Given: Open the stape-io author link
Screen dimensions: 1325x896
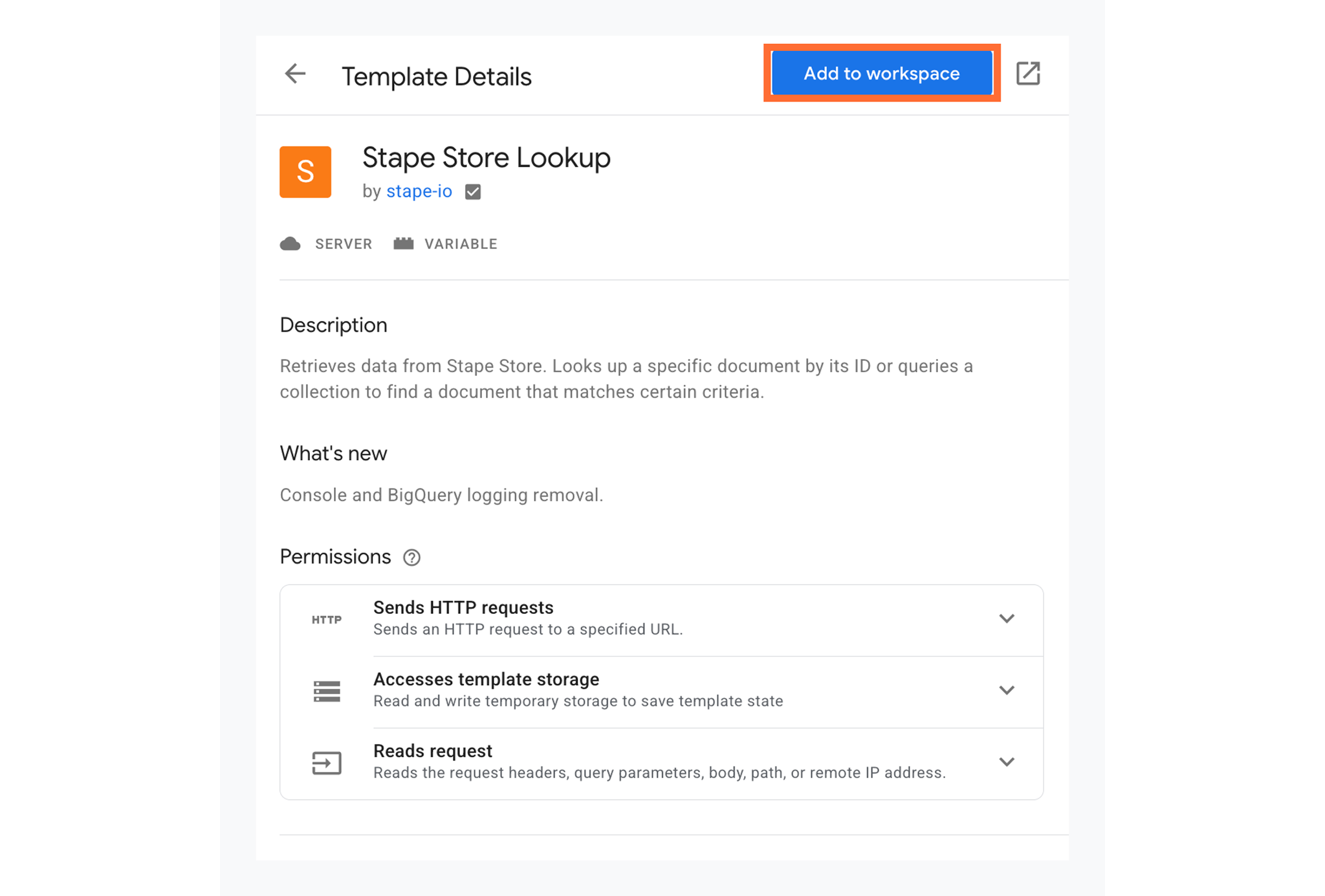Looking at the screenshot, I should (419, 191).
